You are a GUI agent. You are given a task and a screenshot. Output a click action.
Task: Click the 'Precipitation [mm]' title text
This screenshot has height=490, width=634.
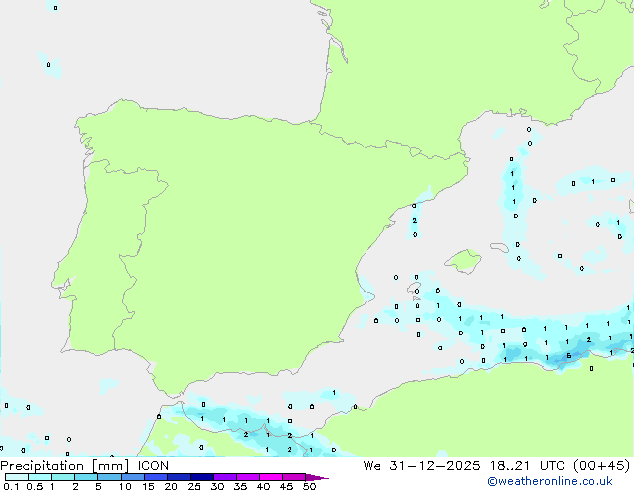(x=65, y=466)
